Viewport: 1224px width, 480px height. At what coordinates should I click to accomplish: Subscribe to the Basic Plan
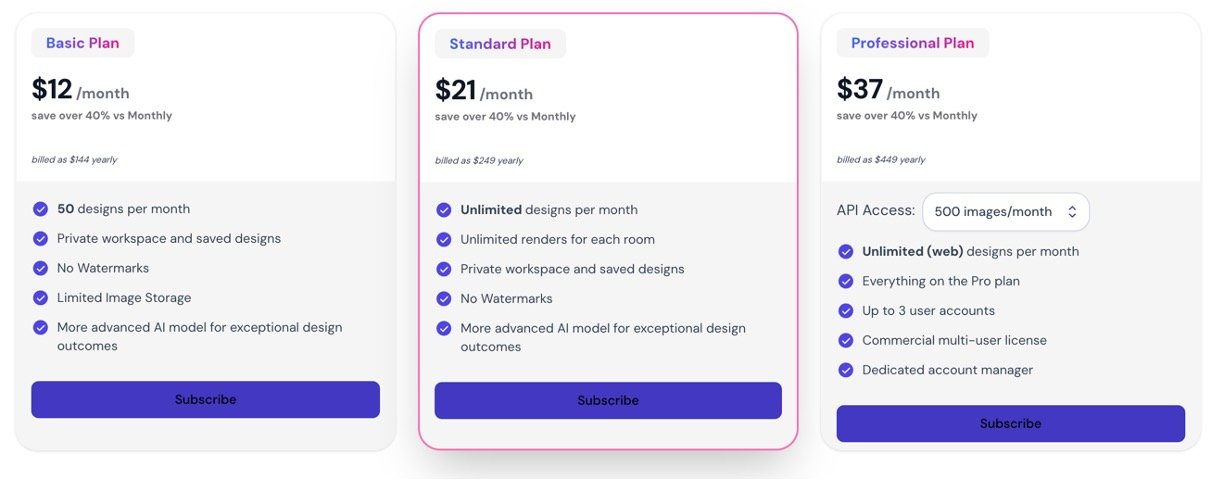click(x=205, y=400)
